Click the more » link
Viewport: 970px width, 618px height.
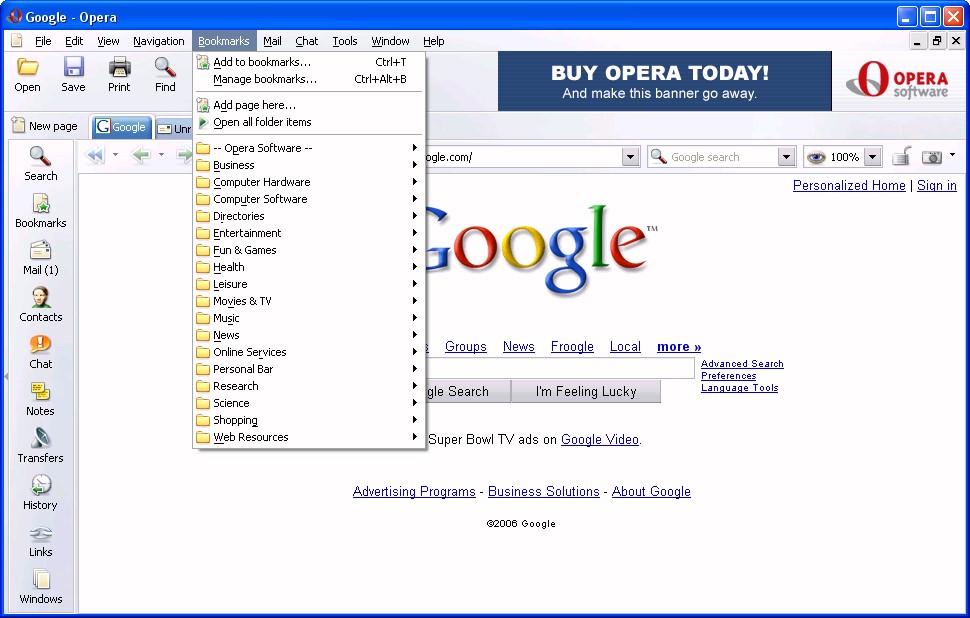tap(679, 346)
